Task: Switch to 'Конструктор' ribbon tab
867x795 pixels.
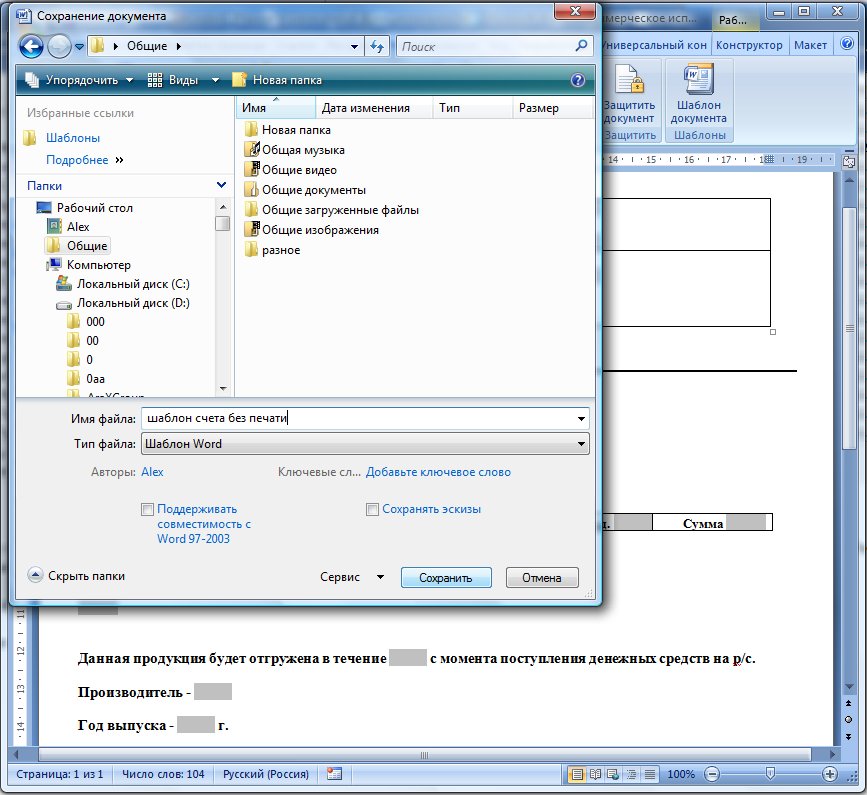Action: [x=749, y=45]
